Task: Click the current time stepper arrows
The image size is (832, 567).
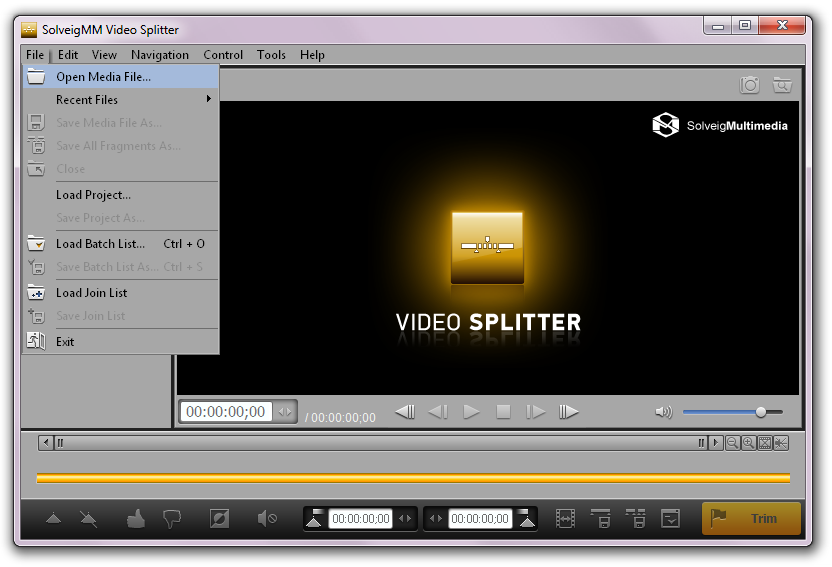Action: point(285,412)
